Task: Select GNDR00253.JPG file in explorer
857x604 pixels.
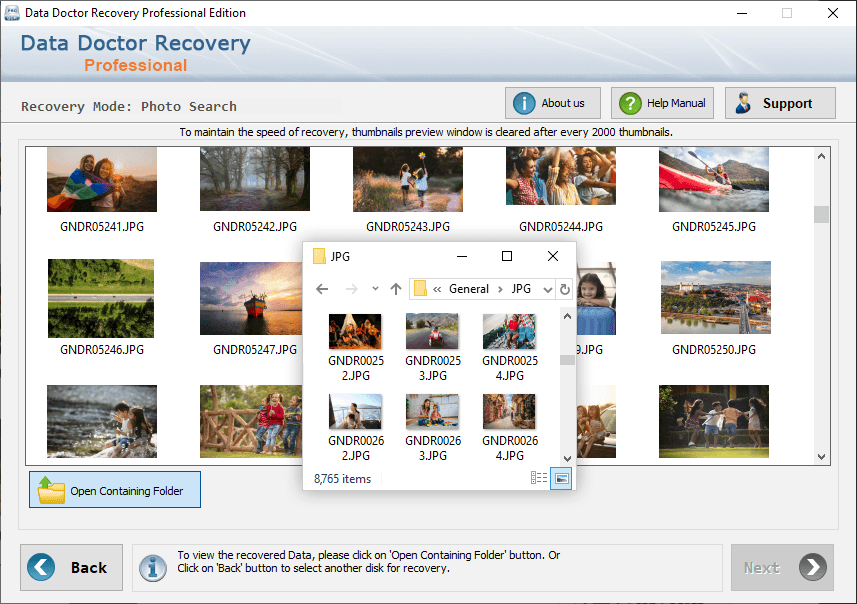Action: 432,348
